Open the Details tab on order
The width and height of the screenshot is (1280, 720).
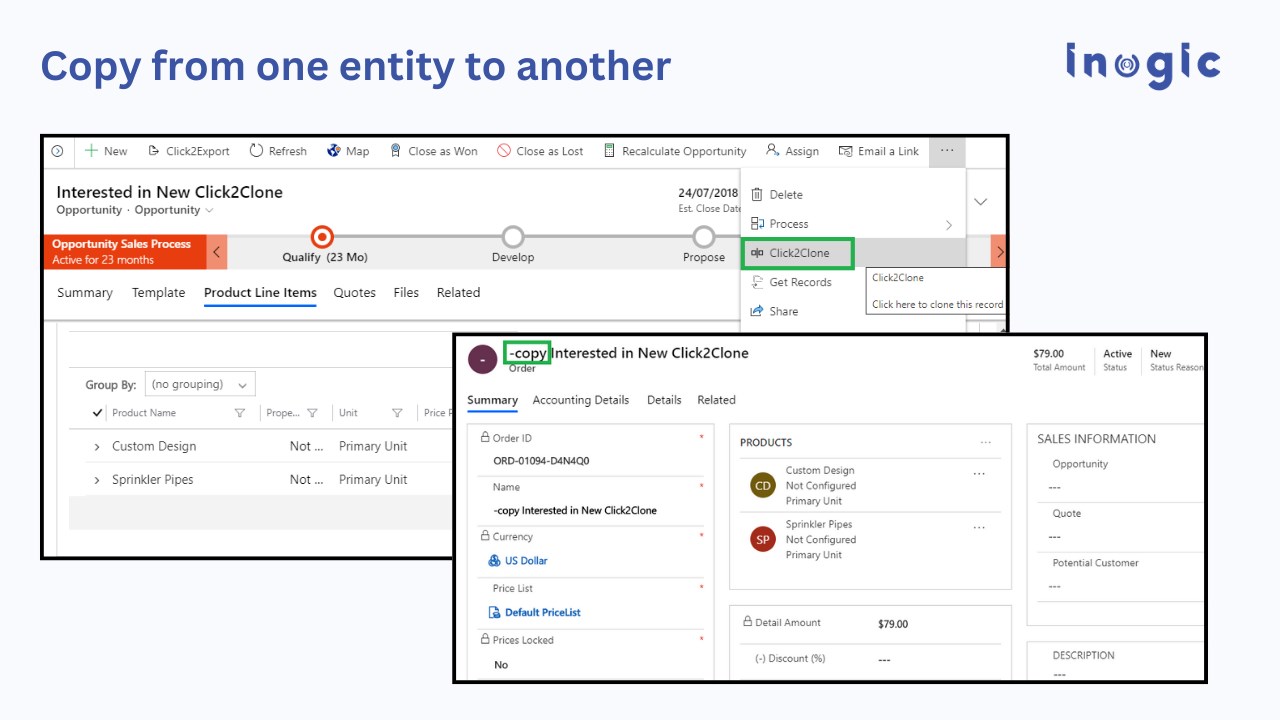[x=664, y=400]
